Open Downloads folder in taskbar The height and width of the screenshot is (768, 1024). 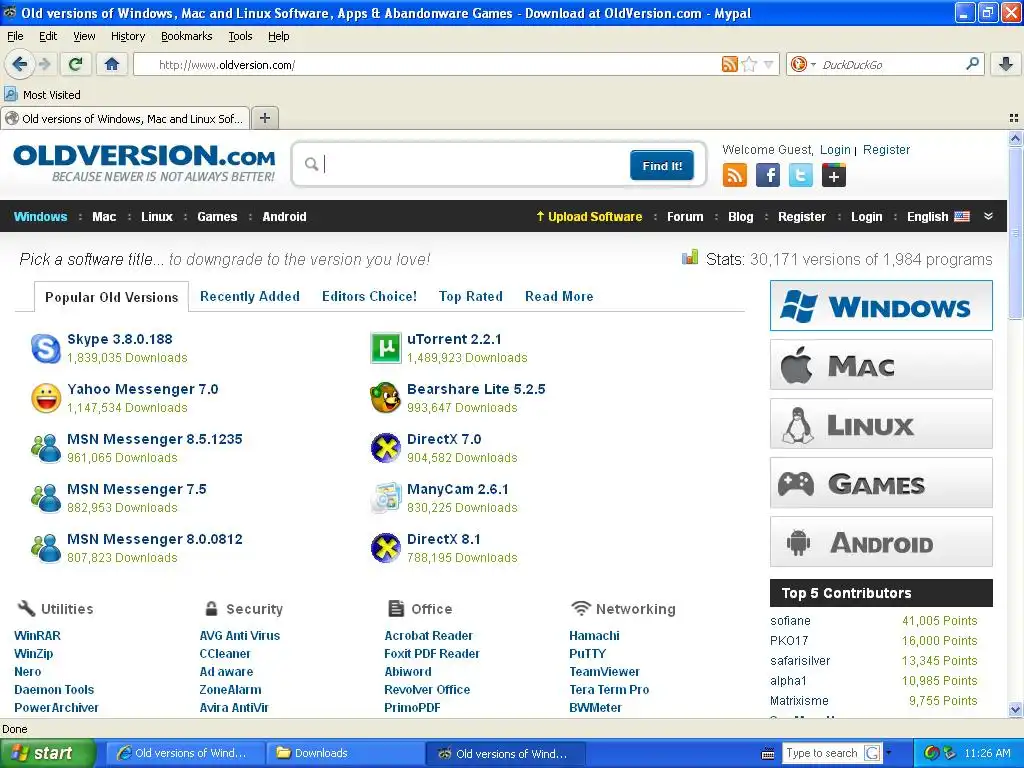(345, 753)
